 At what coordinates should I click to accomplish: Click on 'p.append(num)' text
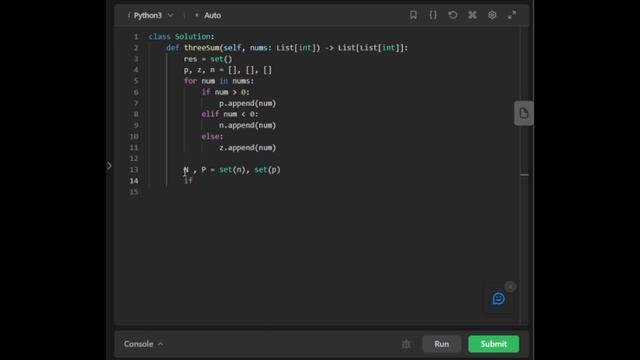[x=247, y=103]
